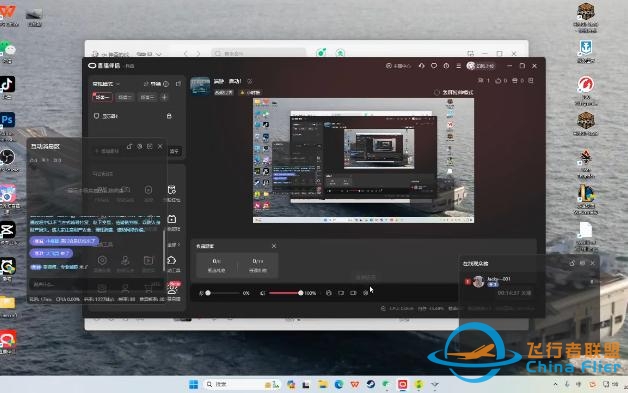Click the third icon in the chat panel header

pos(150,147)
